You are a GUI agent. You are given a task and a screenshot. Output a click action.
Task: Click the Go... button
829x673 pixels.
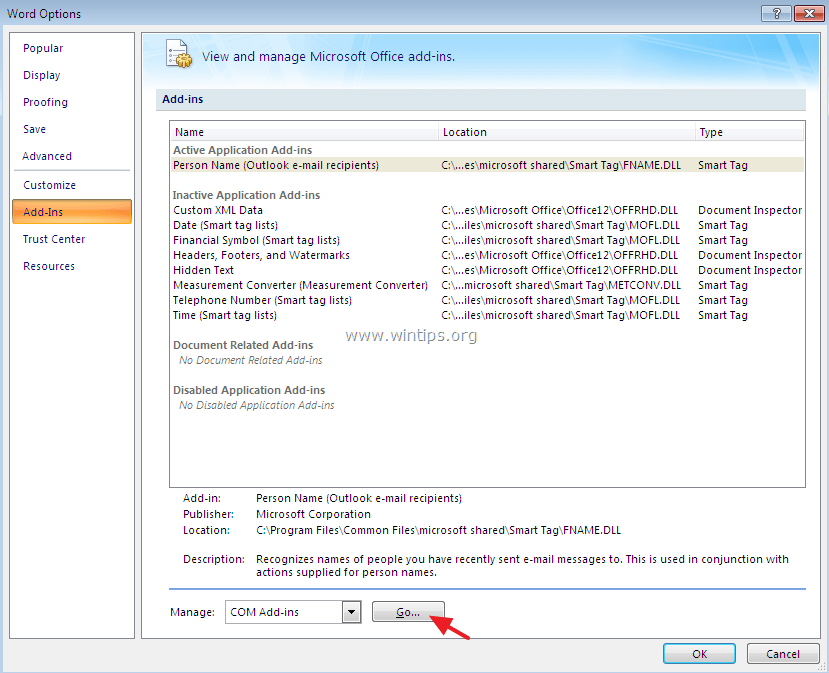tap(408, 612)
